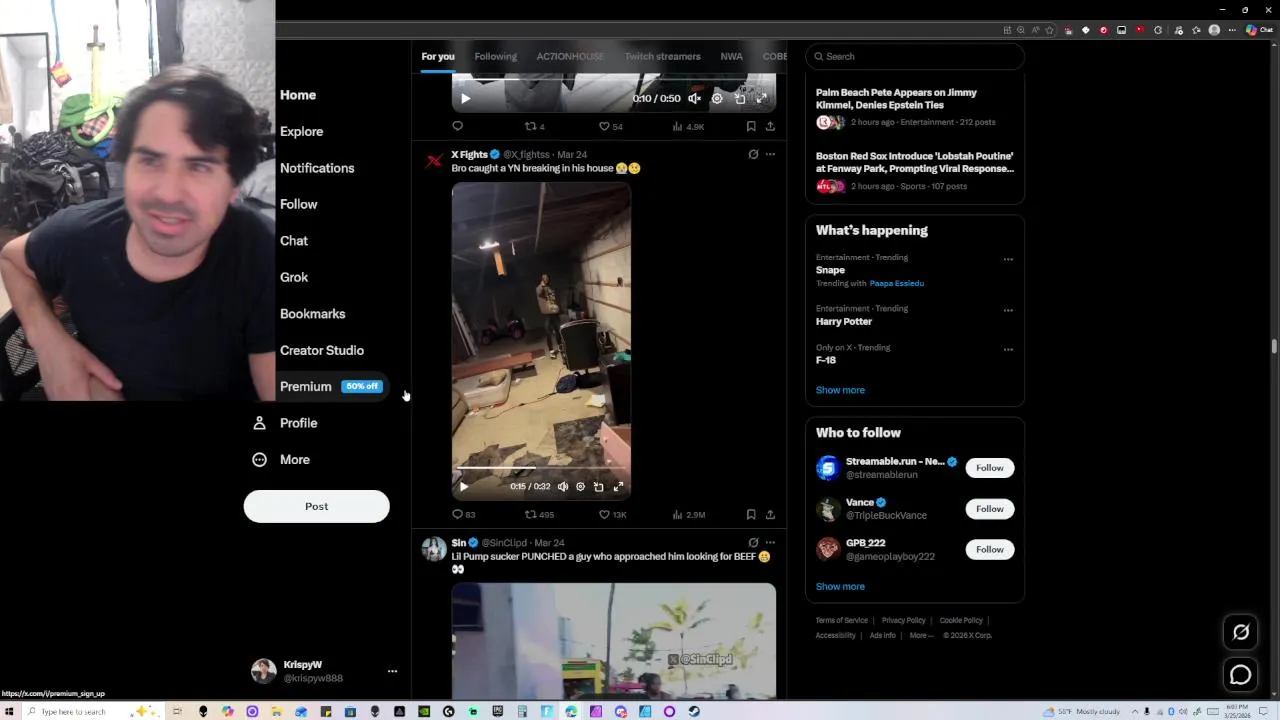1280x720 pixels.
Task: Open Grok in sidebar
Action: [294, 278]
